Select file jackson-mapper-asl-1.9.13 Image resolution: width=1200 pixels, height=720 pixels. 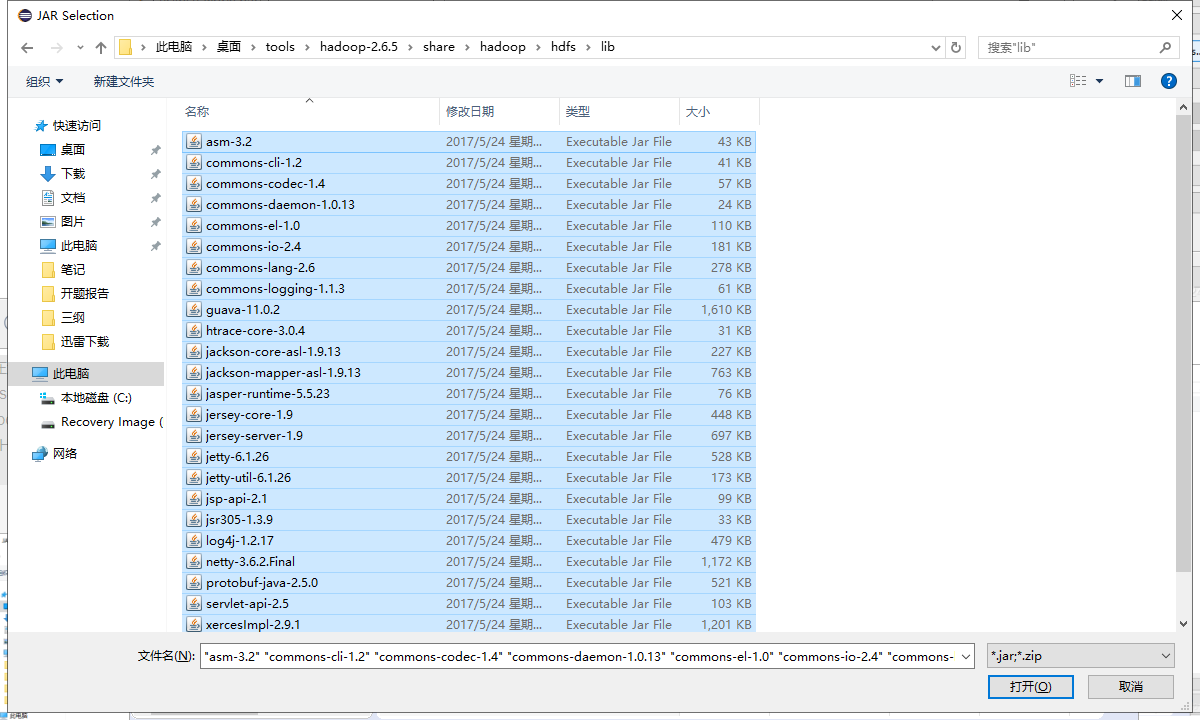[x=469, y=373]
